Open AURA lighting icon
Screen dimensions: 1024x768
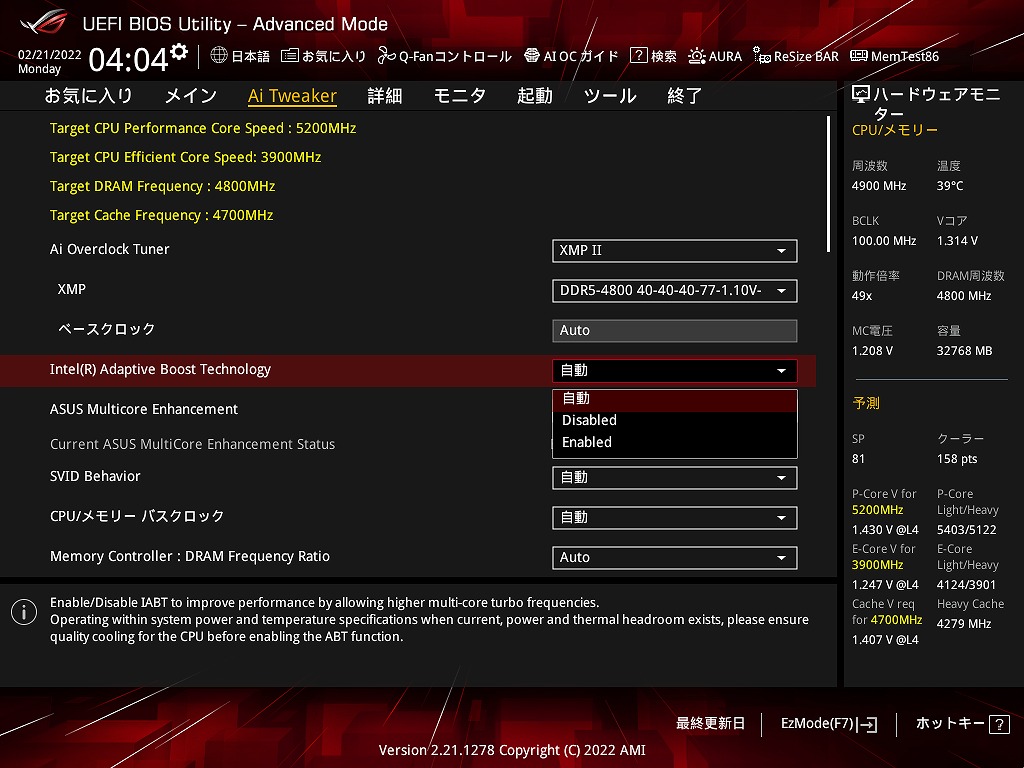(696, 56)
